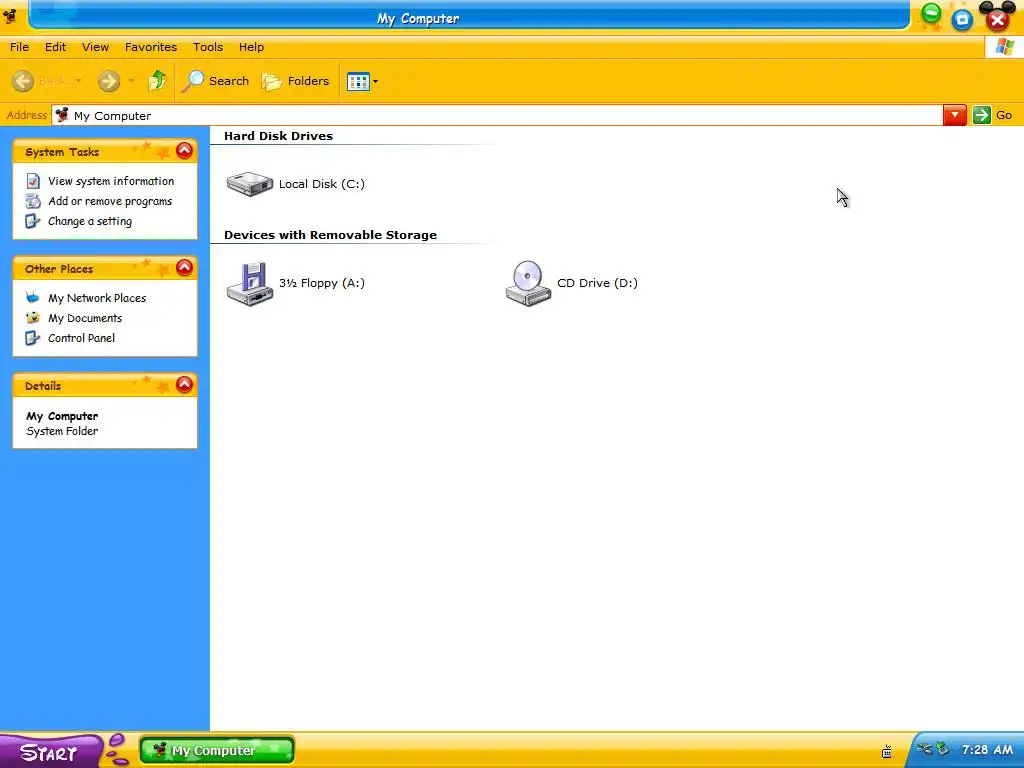
Task: Click the Hard Disk Drives group header
Action: (278, 136)
